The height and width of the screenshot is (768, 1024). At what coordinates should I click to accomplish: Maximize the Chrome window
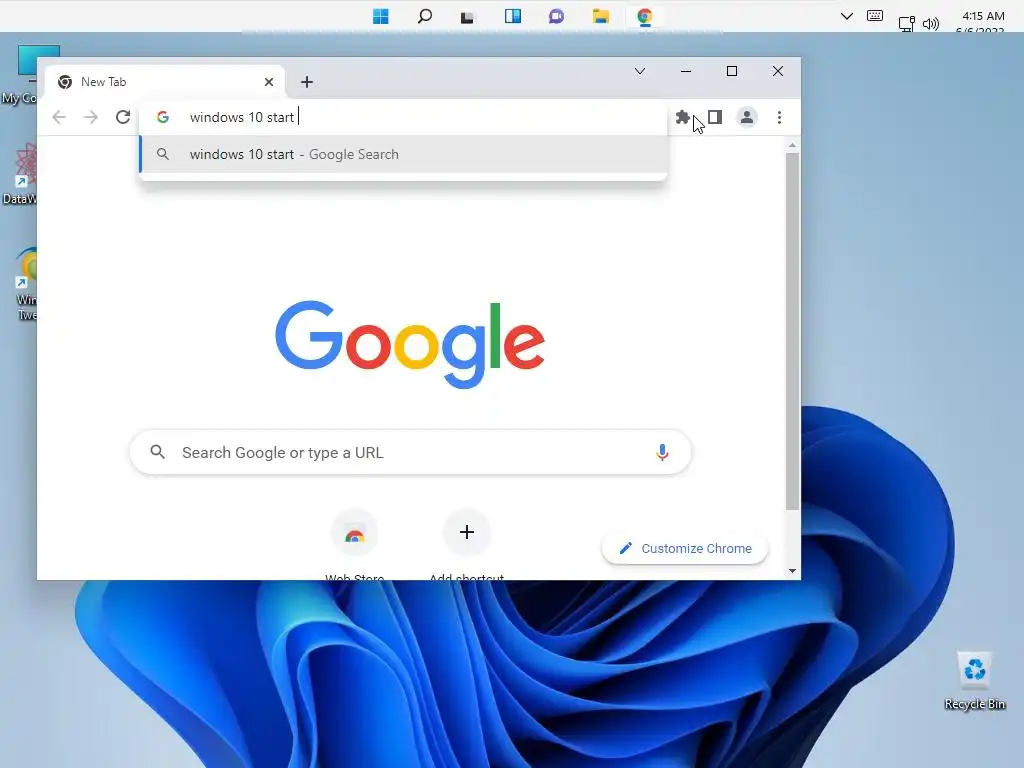tap(732, 71)
